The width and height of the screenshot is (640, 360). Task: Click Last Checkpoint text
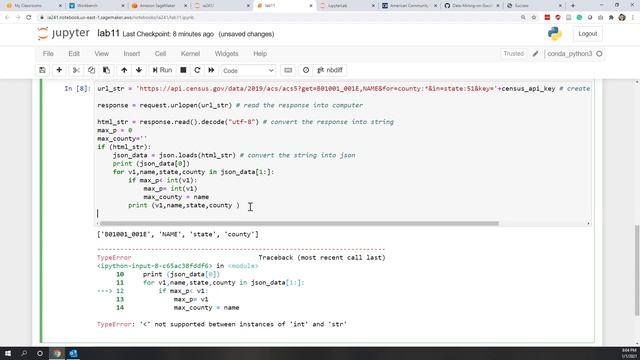point(168,34)
